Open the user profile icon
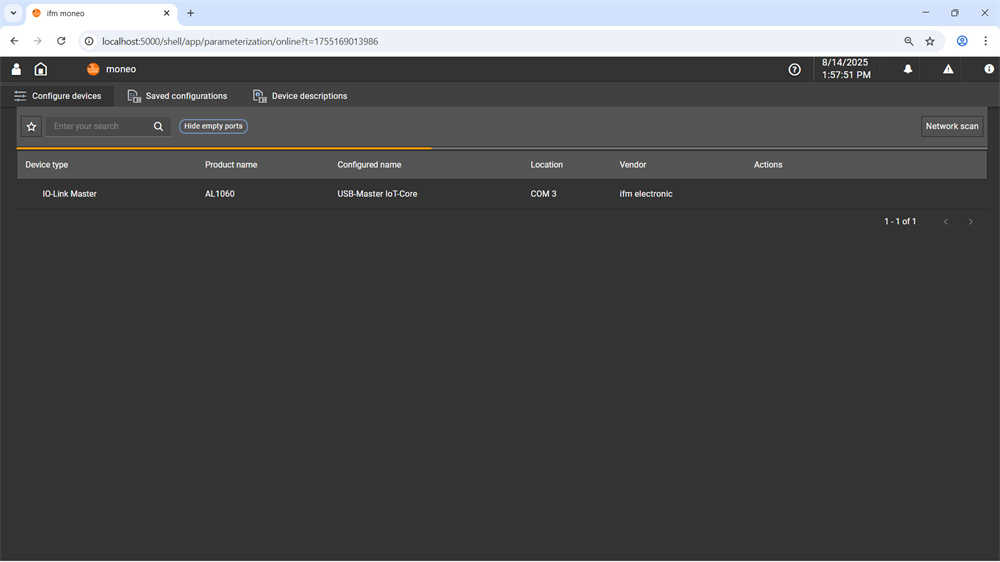 (16, 69)
